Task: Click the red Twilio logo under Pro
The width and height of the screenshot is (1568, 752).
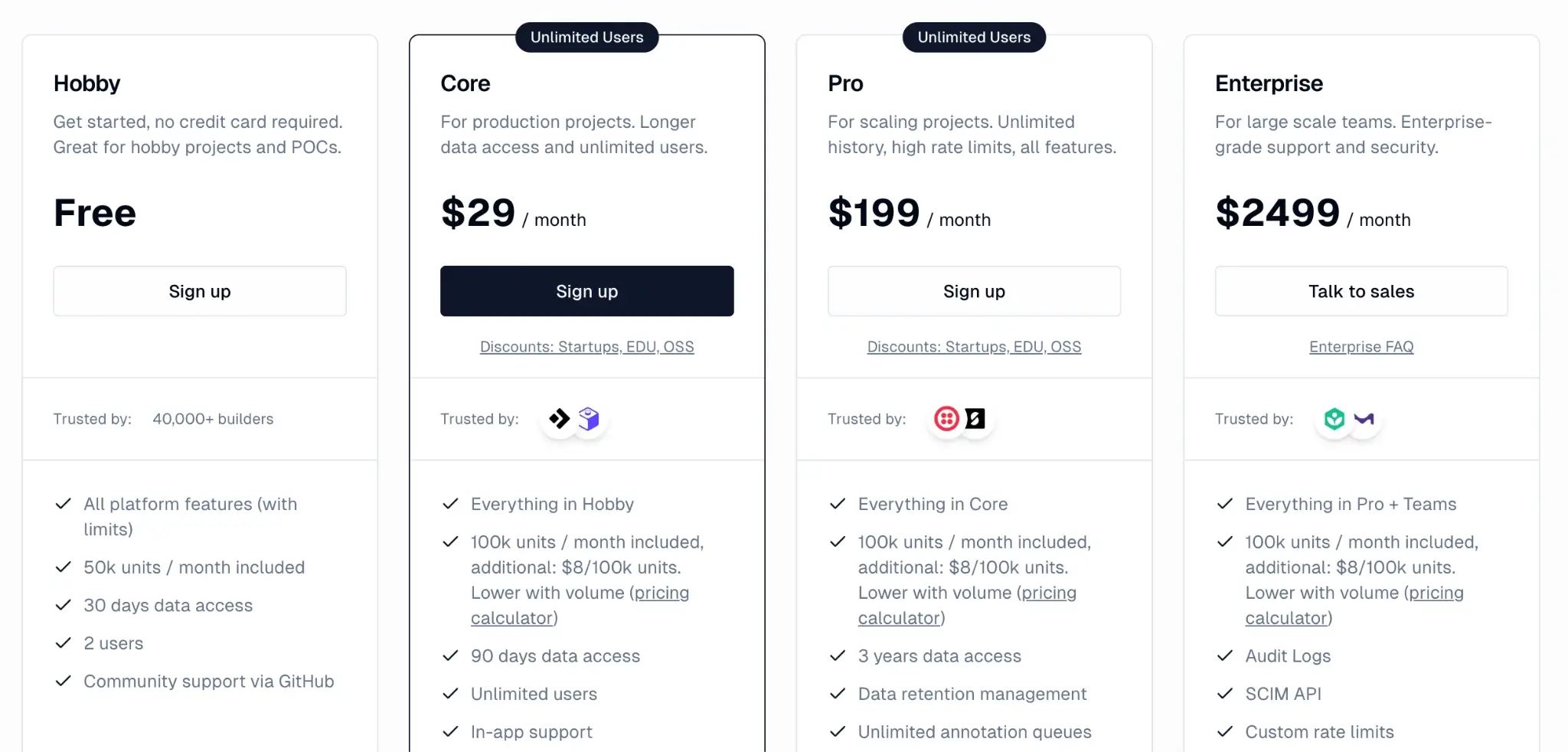Action: click(946, 419)
